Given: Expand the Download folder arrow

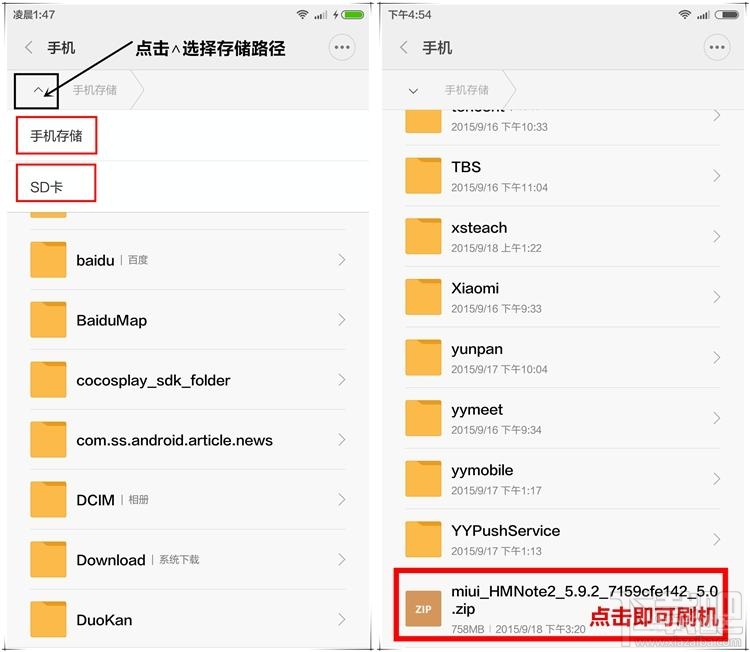Looking at the screenshot, I should tap(342, 559).
